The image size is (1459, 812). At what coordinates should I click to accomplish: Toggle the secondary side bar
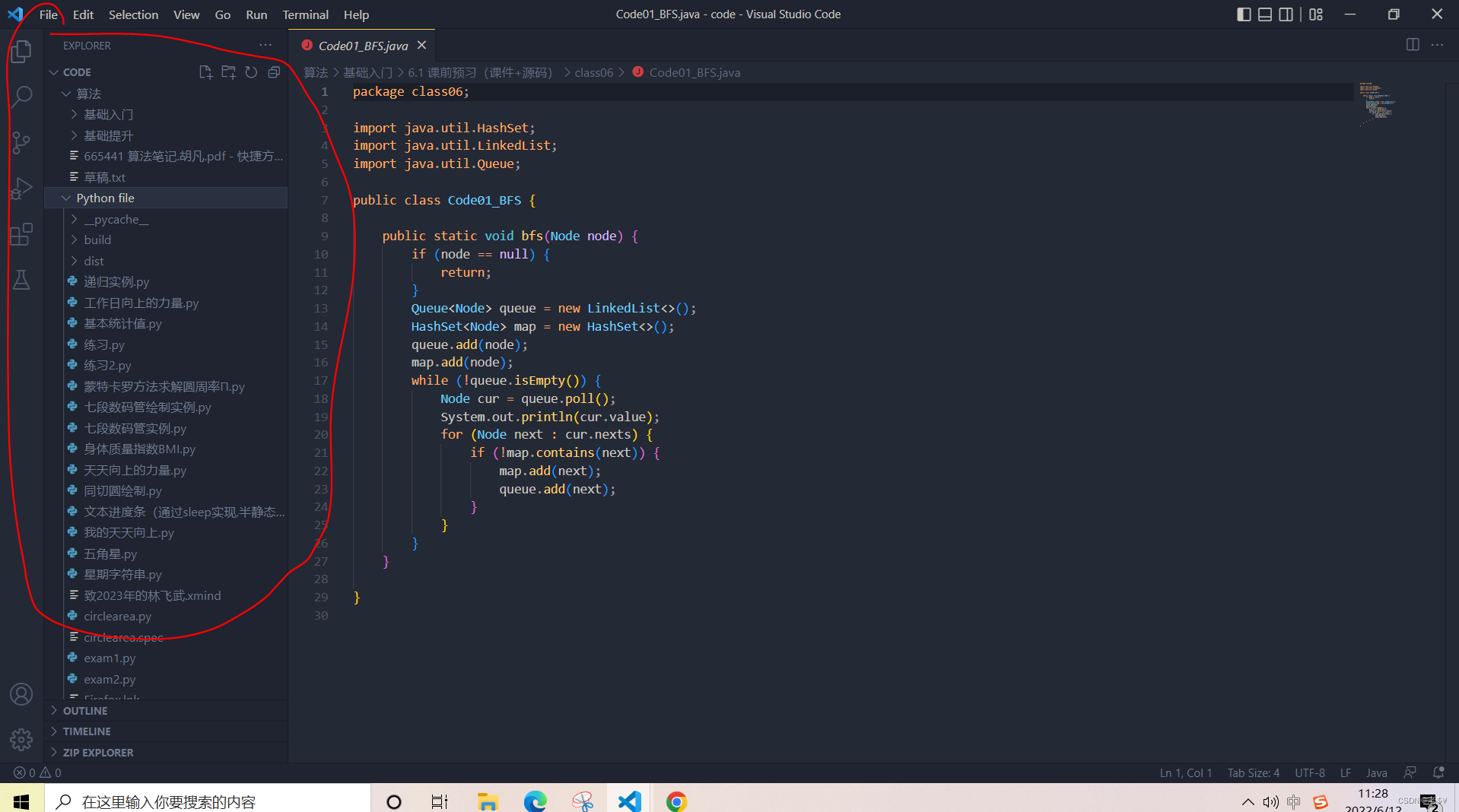click(1286, 14)
